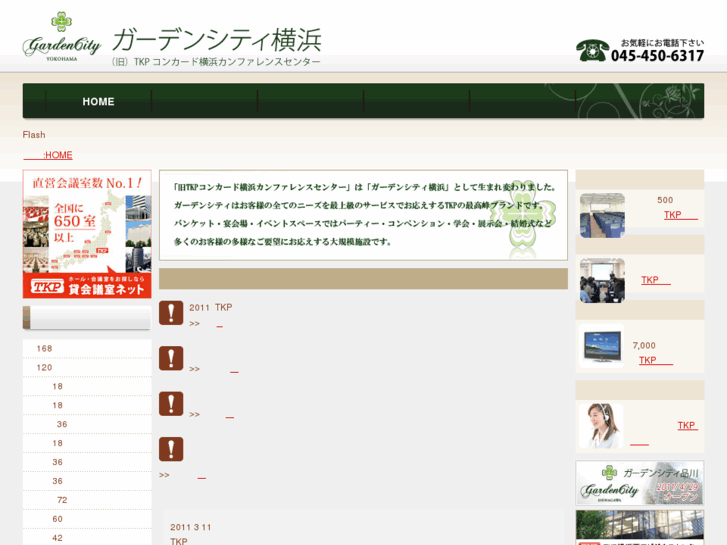Open the TKP 貸会議室ネット banner

[87, 234]
